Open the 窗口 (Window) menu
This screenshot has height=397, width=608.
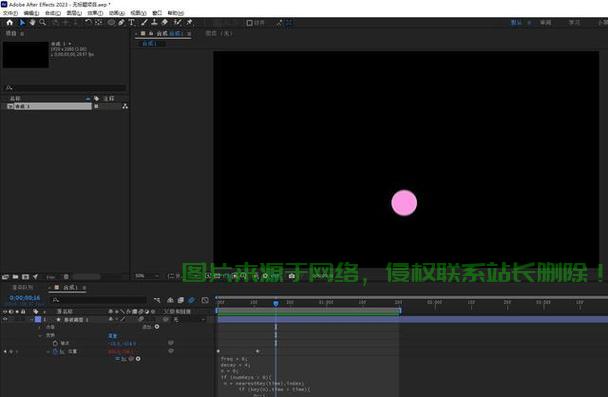coord(157,13)
